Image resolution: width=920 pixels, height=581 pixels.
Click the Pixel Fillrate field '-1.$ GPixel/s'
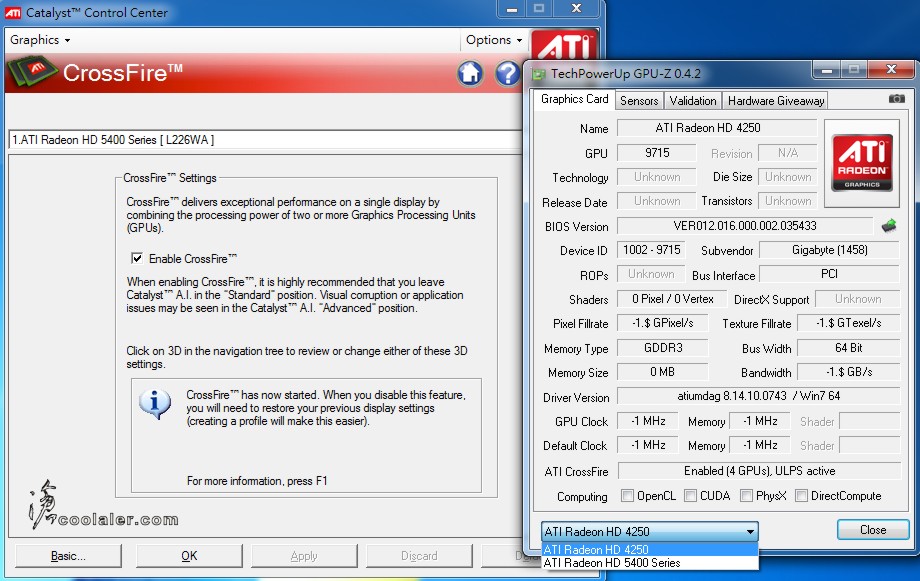click(x=663, y=323)
